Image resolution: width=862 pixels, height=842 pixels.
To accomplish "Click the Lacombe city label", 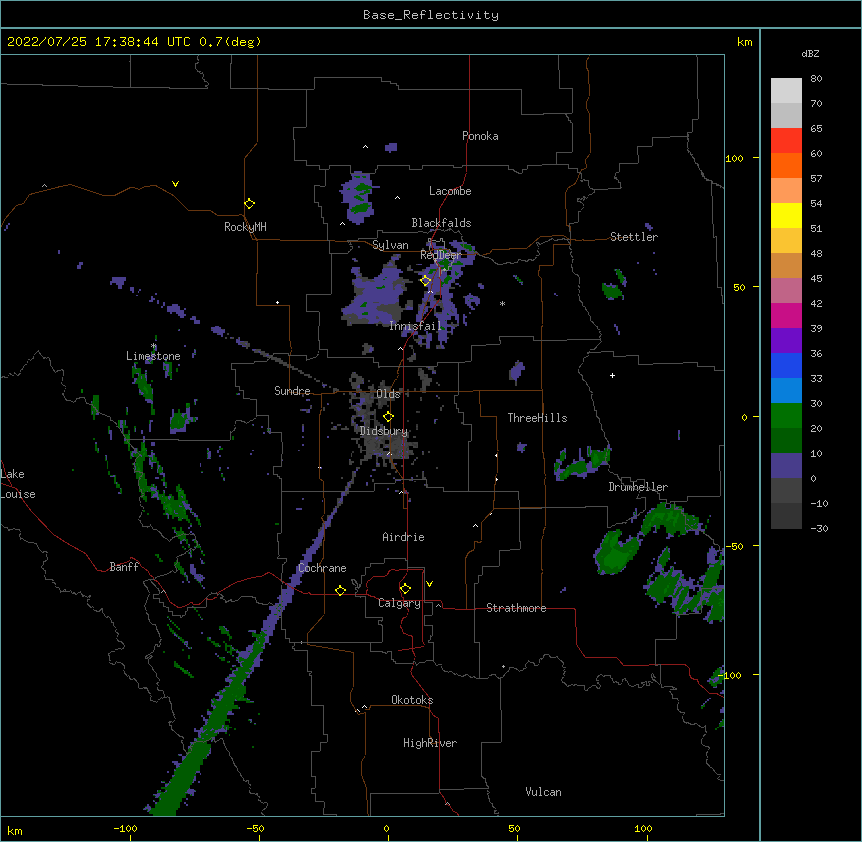I will click(450, 191).
